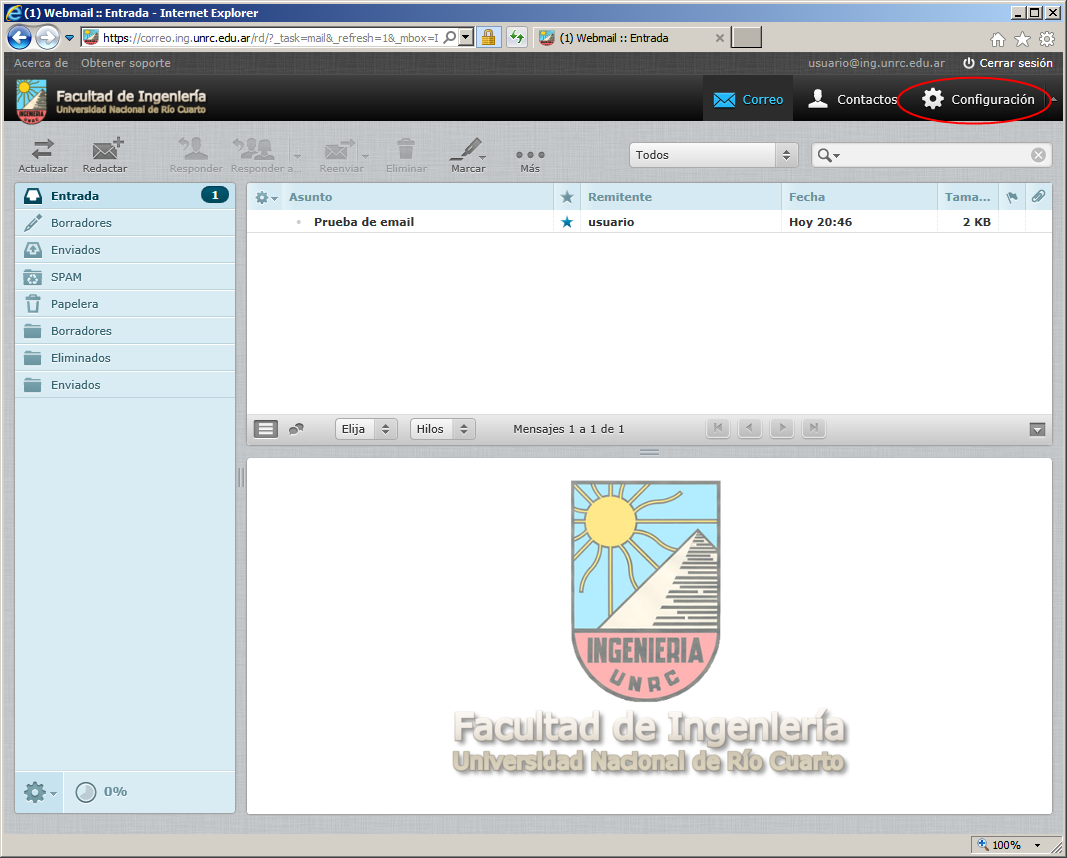Open the SPAM folder
Image resolution: width=1067 pixels, height=858 pixels.
(x=125, y=277)
